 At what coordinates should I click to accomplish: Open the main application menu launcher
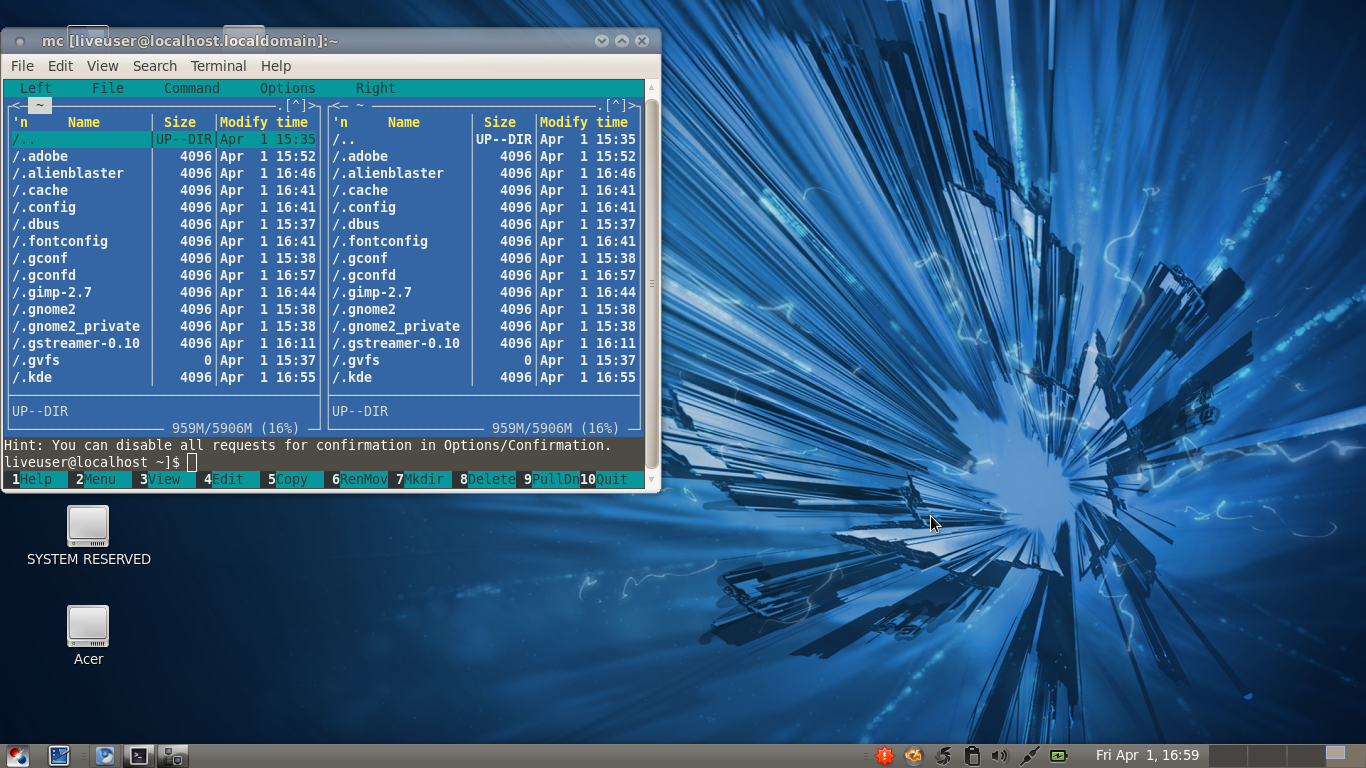point(18,756)
